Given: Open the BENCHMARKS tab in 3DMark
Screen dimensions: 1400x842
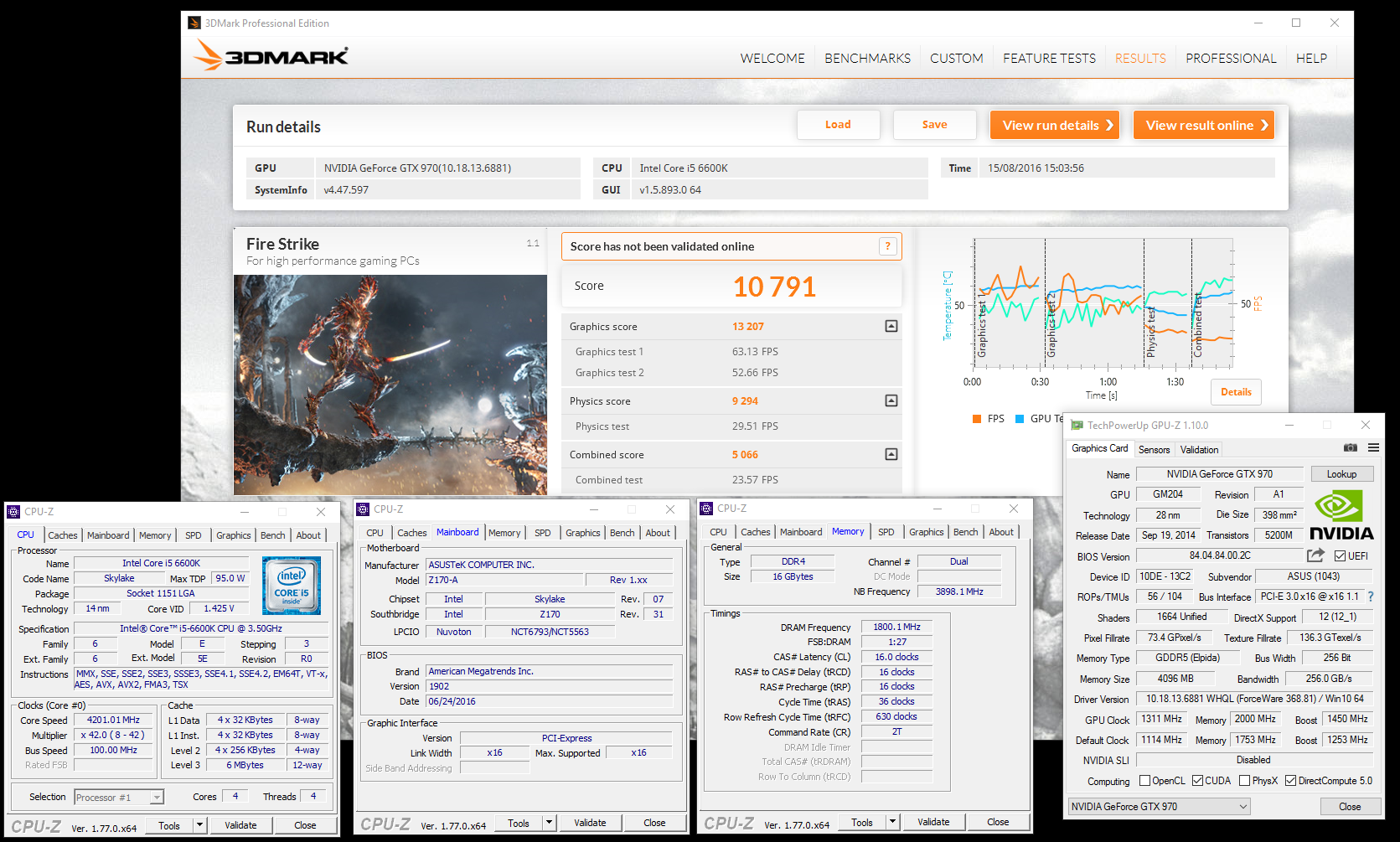Looking at the screenshot, I should click(x=867, y=59).
